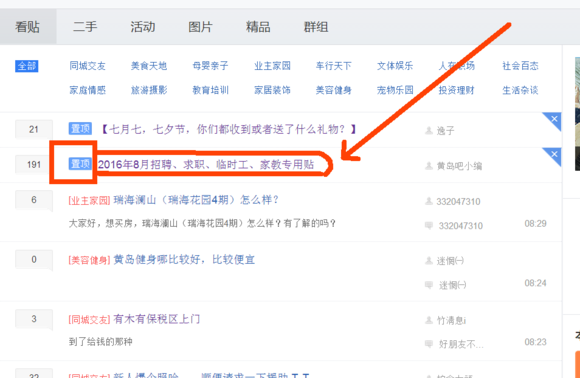Click last-reply icon beside 迷惘(-)
The image size is (580, 378).
coord(429,284)
